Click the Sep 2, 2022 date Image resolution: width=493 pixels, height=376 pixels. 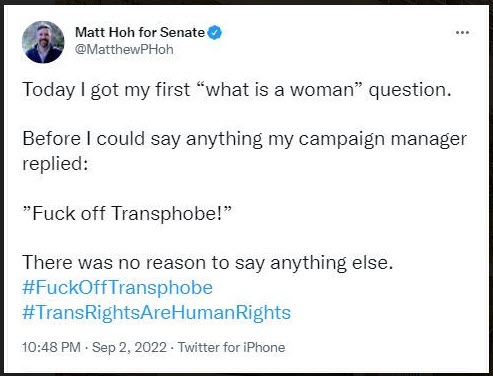[129, 347]
